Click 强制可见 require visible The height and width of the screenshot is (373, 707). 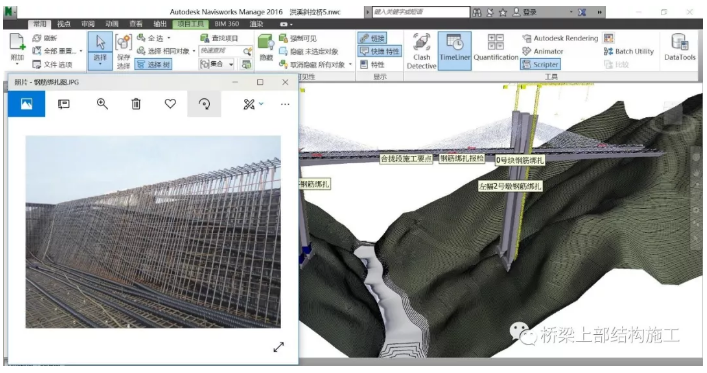click(x=298, y=38)
